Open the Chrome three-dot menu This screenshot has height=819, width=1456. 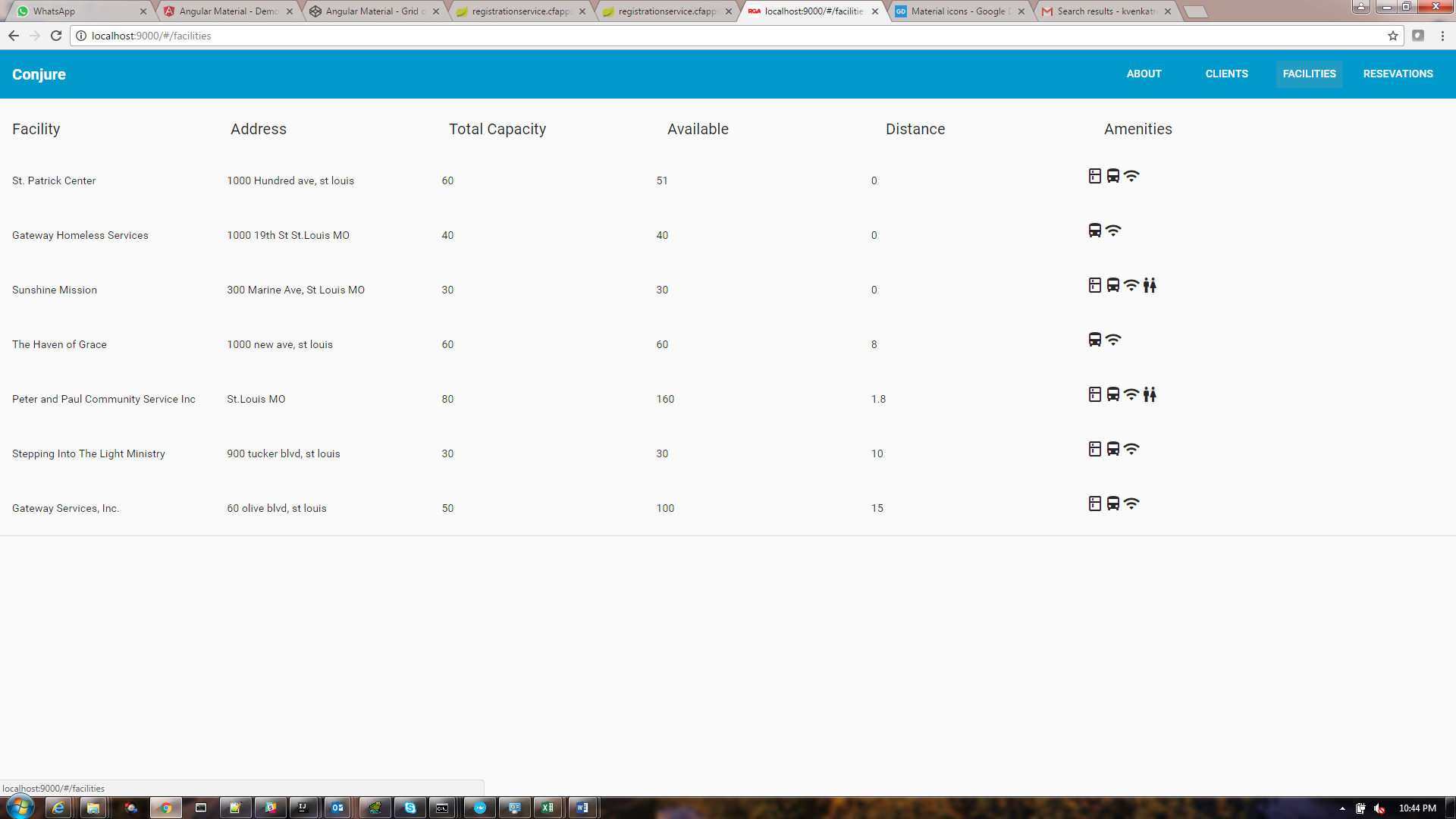point(1442,36)
